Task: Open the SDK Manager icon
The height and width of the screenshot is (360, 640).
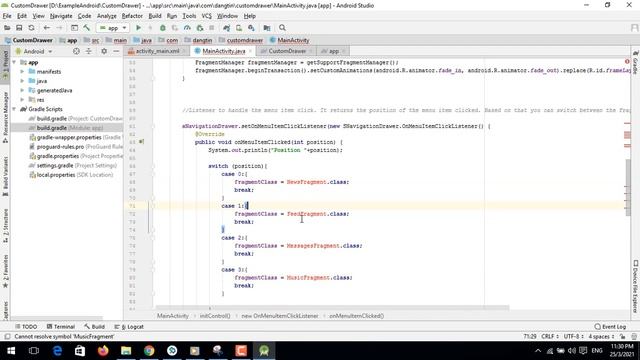Action: pyautogui.click(x=251, y=28)
